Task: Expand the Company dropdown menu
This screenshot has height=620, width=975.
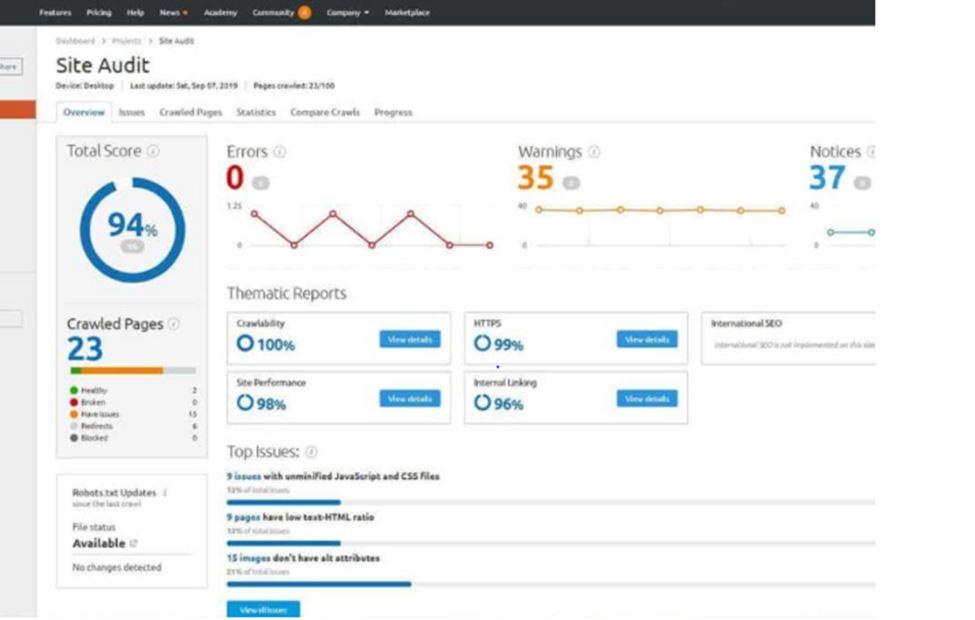Action: [x=347, y=13]
